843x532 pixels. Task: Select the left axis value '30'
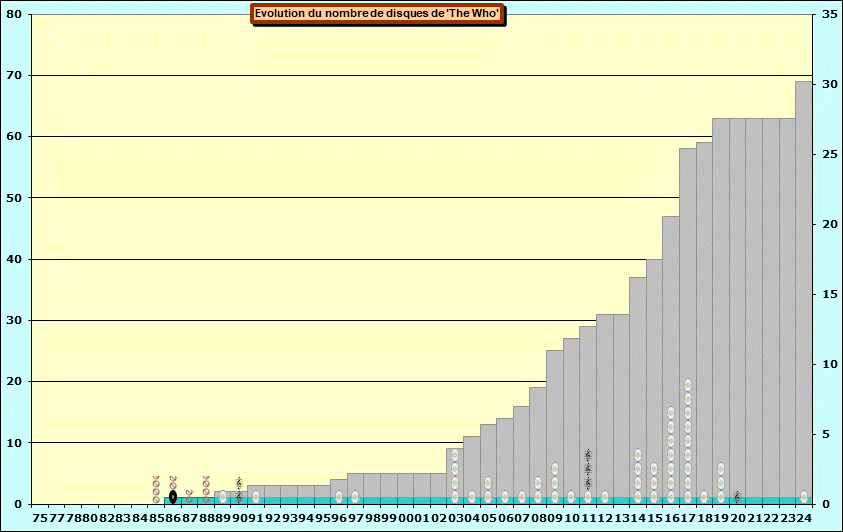point(15,320)
